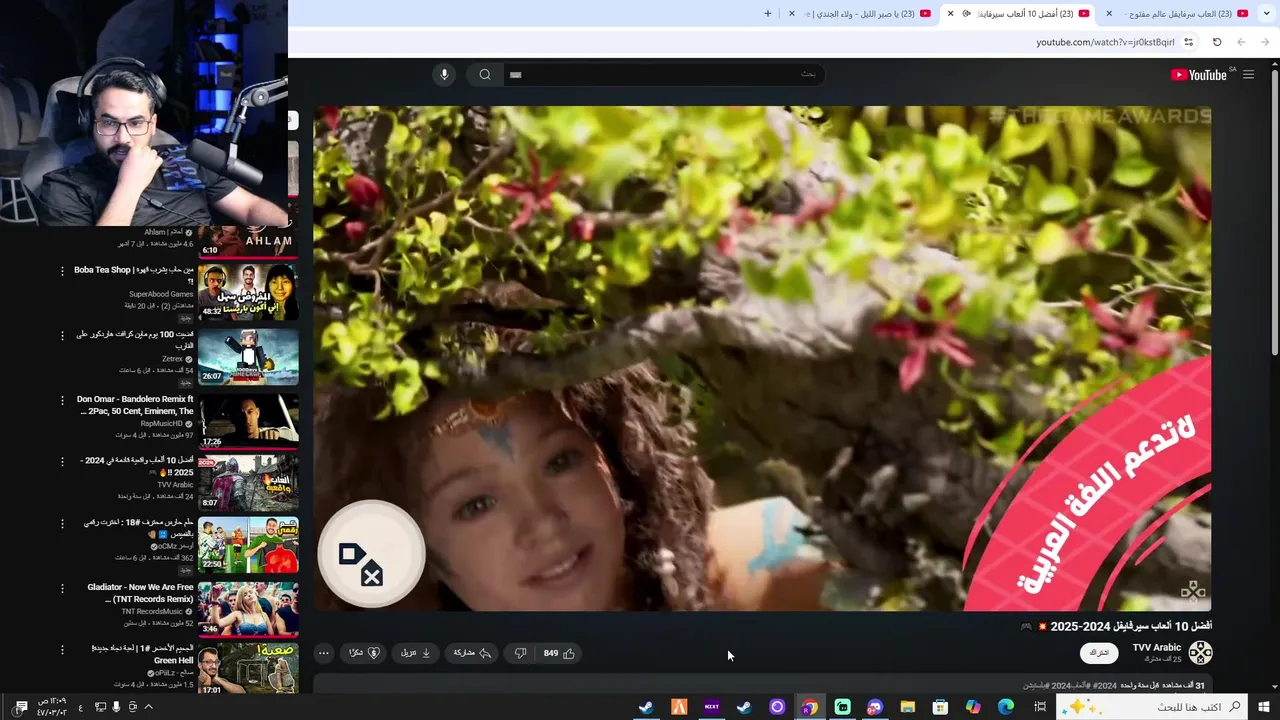The height and width of the screenshot is (720, 1280).
Task: Go forward with browser forward arrow
Action: tap(1241, 42)
